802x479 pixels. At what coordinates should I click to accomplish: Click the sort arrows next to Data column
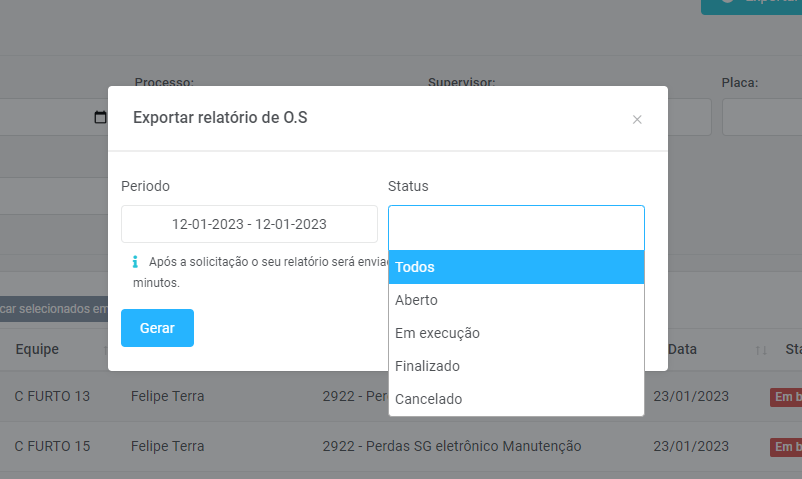coord(761,350)
